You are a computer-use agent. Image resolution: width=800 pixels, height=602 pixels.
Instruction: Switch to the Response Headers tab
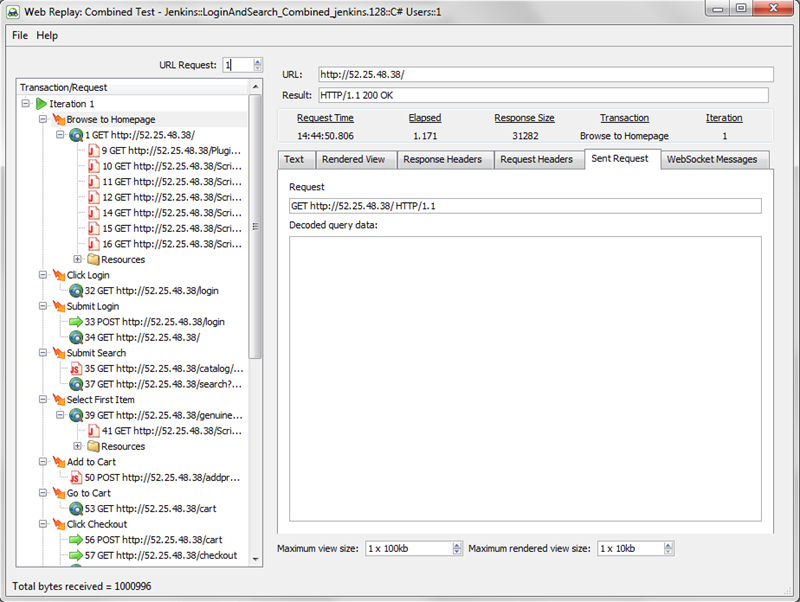(442, 159)
